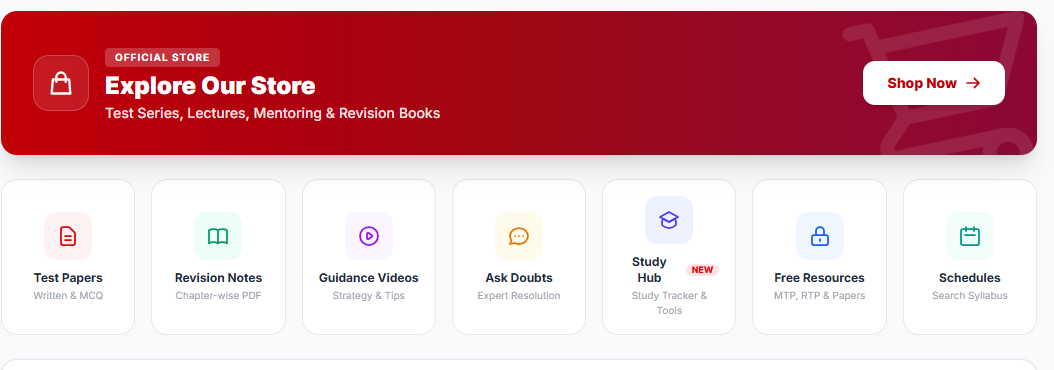Click the Explore Our Store heading
The width and height of the screenshot is (1054, 370).
tap(210, 85)
